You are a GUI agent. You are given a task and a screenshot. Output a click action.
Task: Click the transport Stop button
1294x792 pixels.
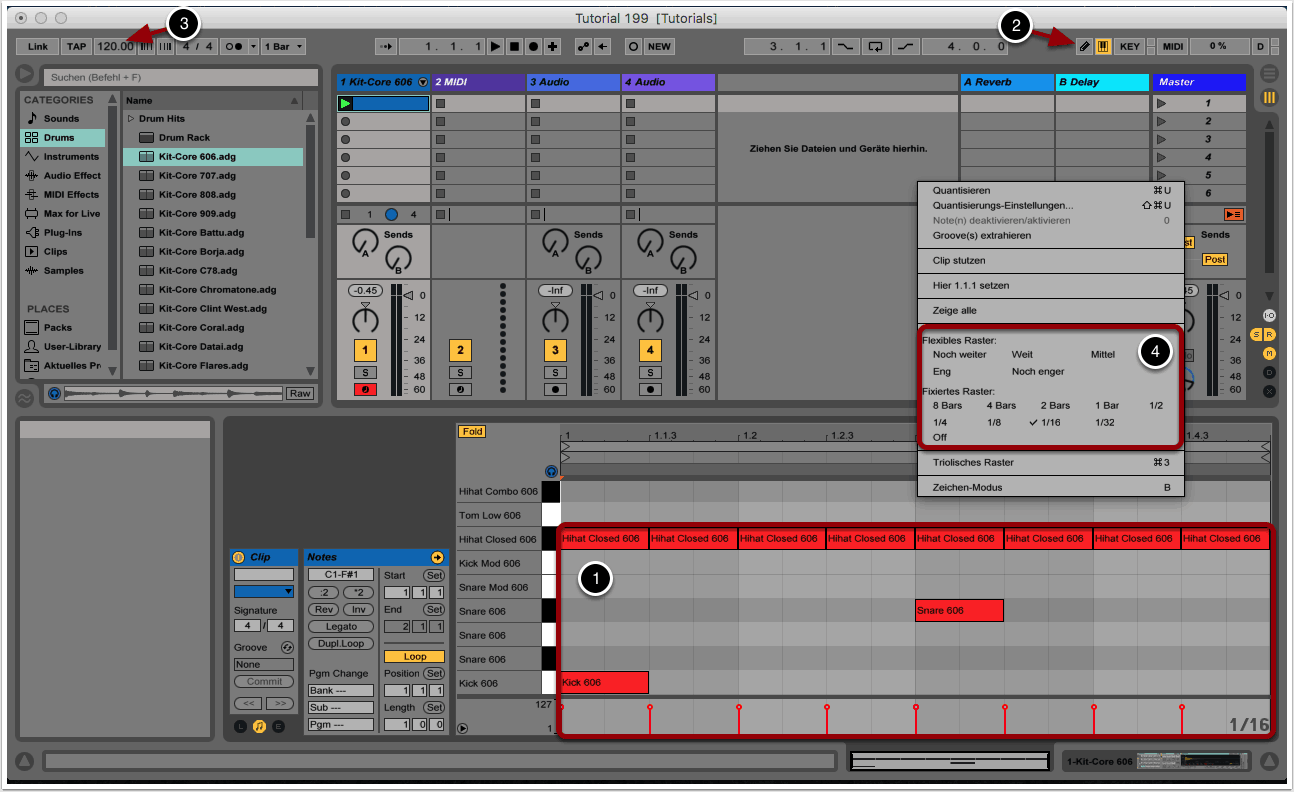click(514, 46)
